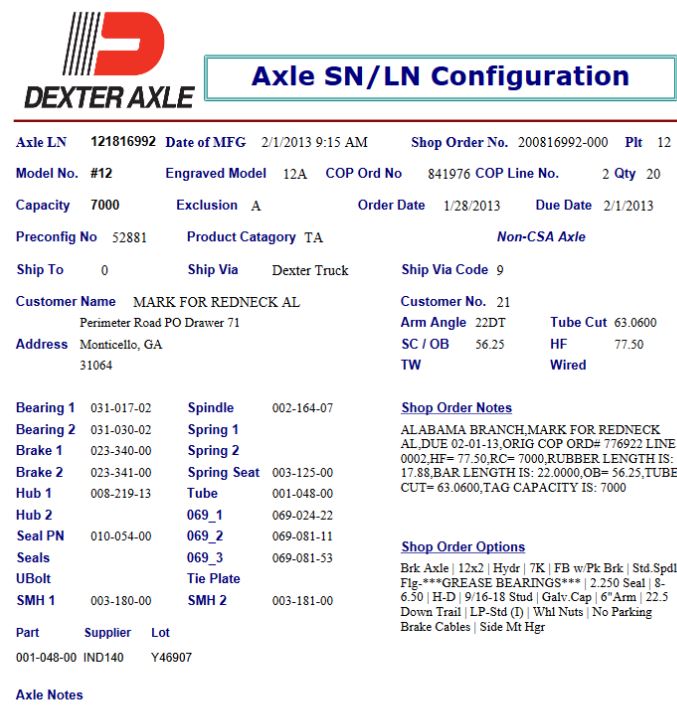The image size is (677, 717).
Task: Click the Qty value 20
Action: point(653,174)
